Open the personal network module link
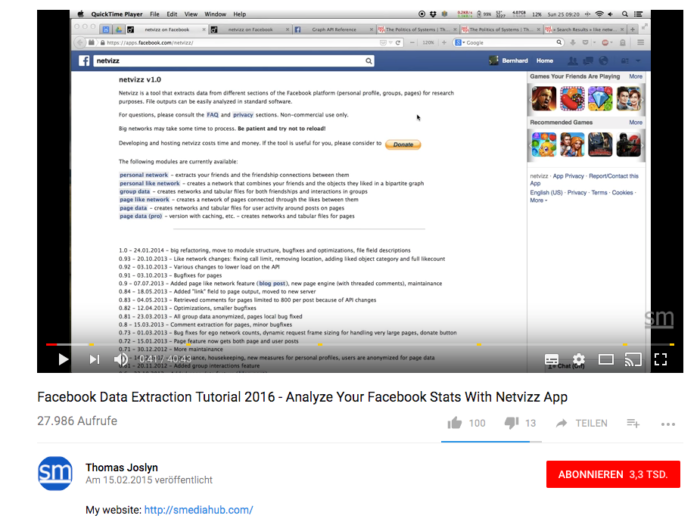700x528 pixels. pyautogui.click(x=144, y=175)
